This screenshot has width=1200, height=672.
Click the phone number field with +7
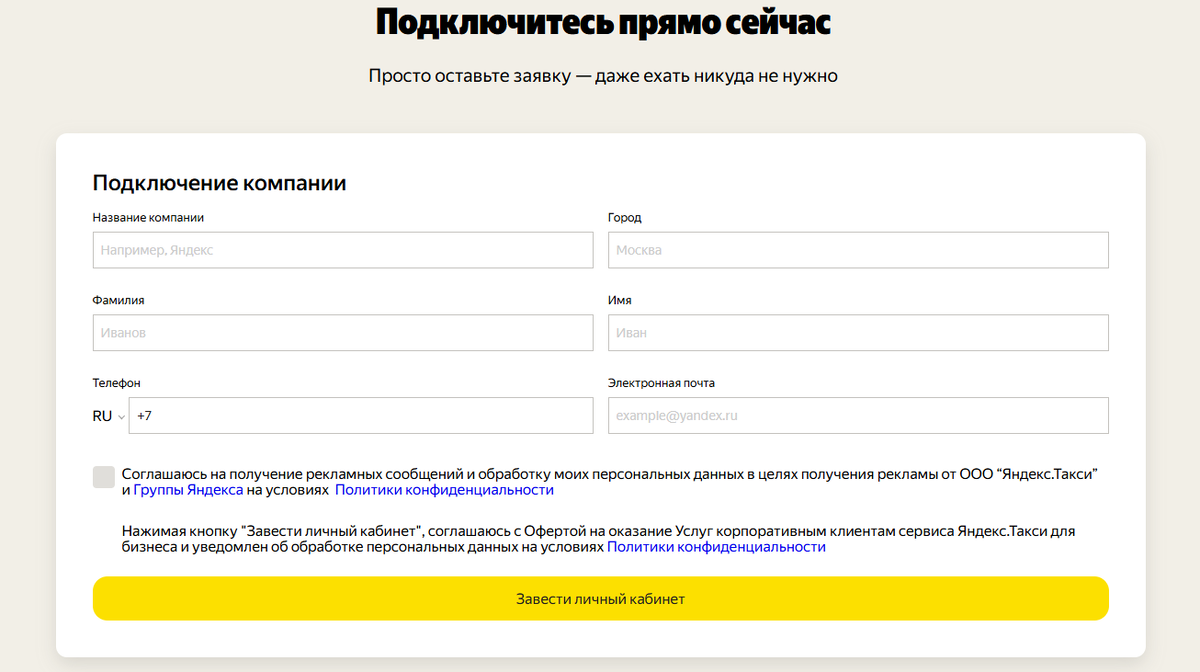click(360, 415)
